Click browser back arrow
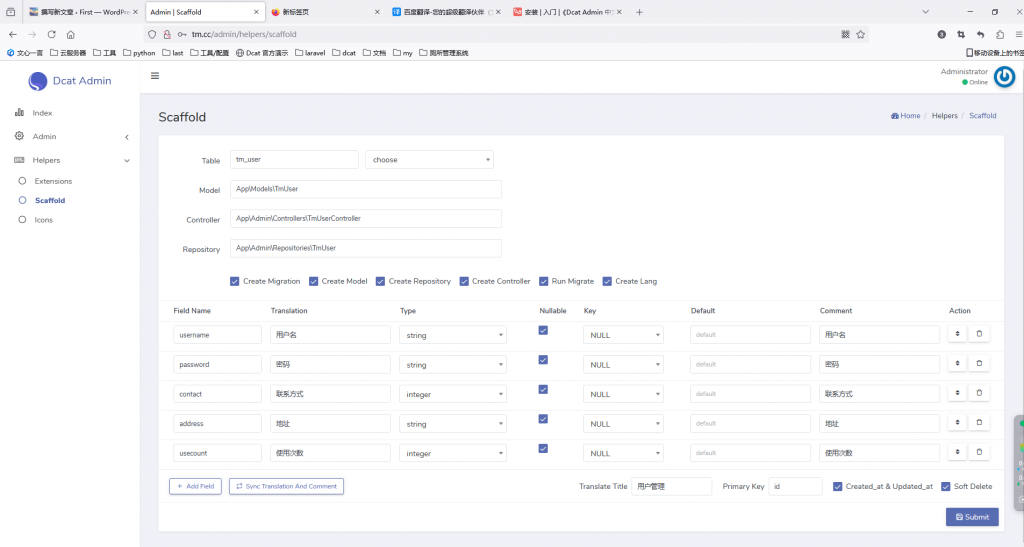The width and height of the screenshot is (1024, 547). (x=13, y=35)
